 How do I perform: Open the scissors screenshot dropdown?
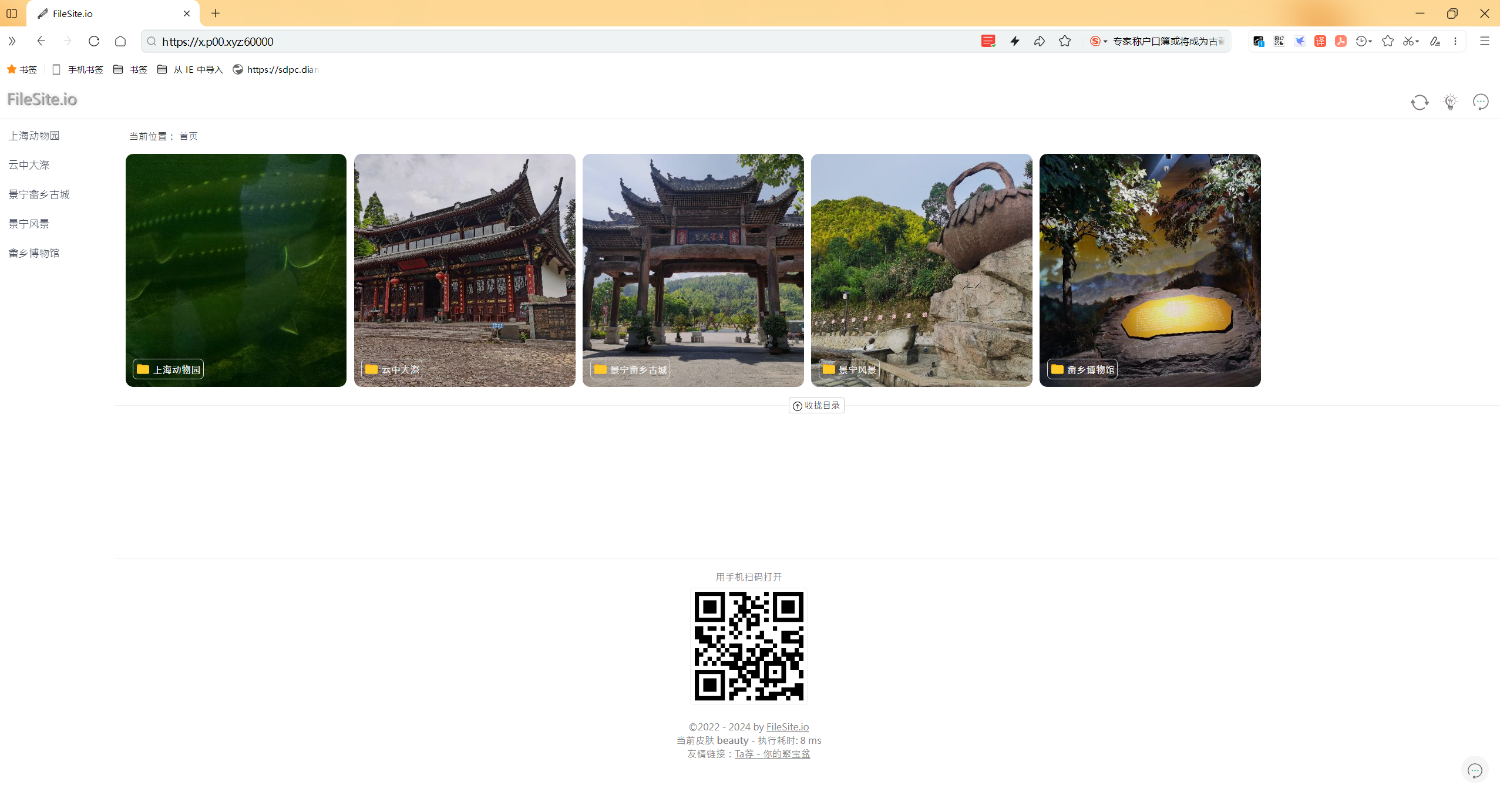tap(1411, 41)
